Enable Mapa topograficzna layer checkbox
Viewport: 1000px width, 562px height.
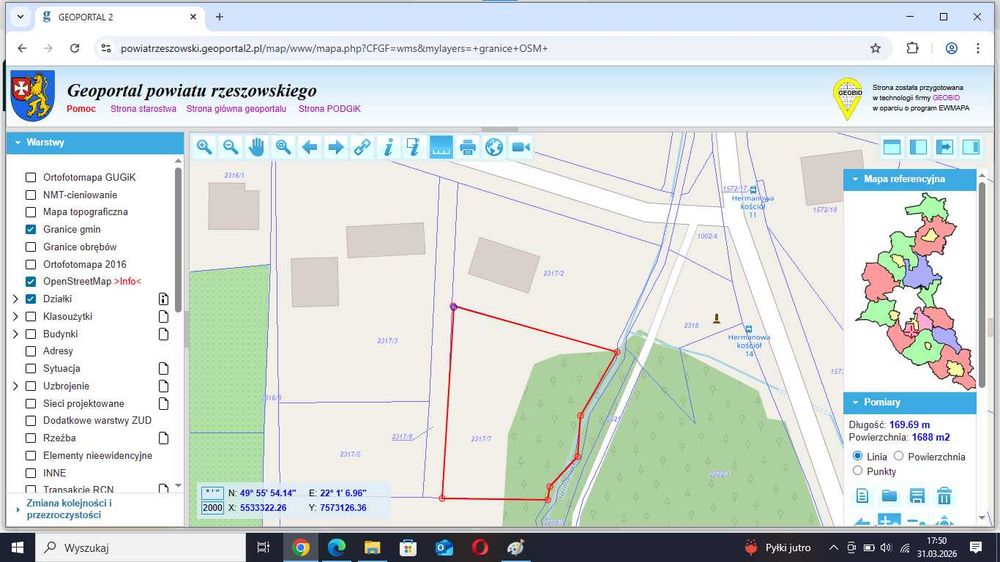pos(31,212)
